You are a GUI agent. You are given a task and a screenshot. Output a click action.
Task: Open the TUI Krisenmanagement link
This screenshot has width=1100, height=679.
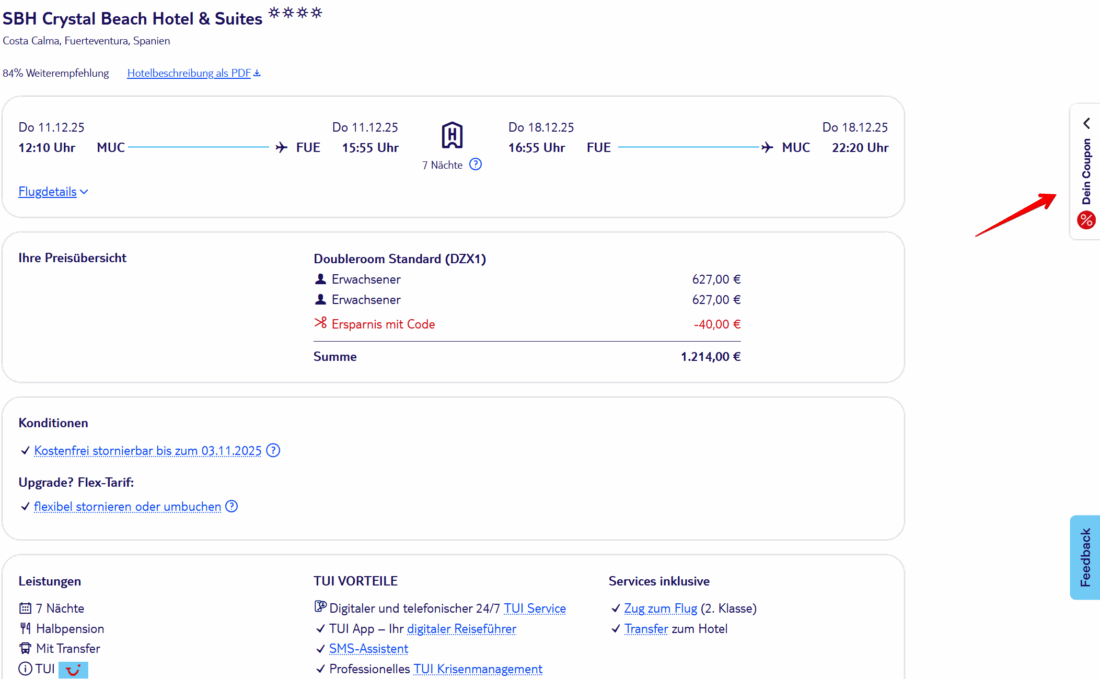[477, 669]
